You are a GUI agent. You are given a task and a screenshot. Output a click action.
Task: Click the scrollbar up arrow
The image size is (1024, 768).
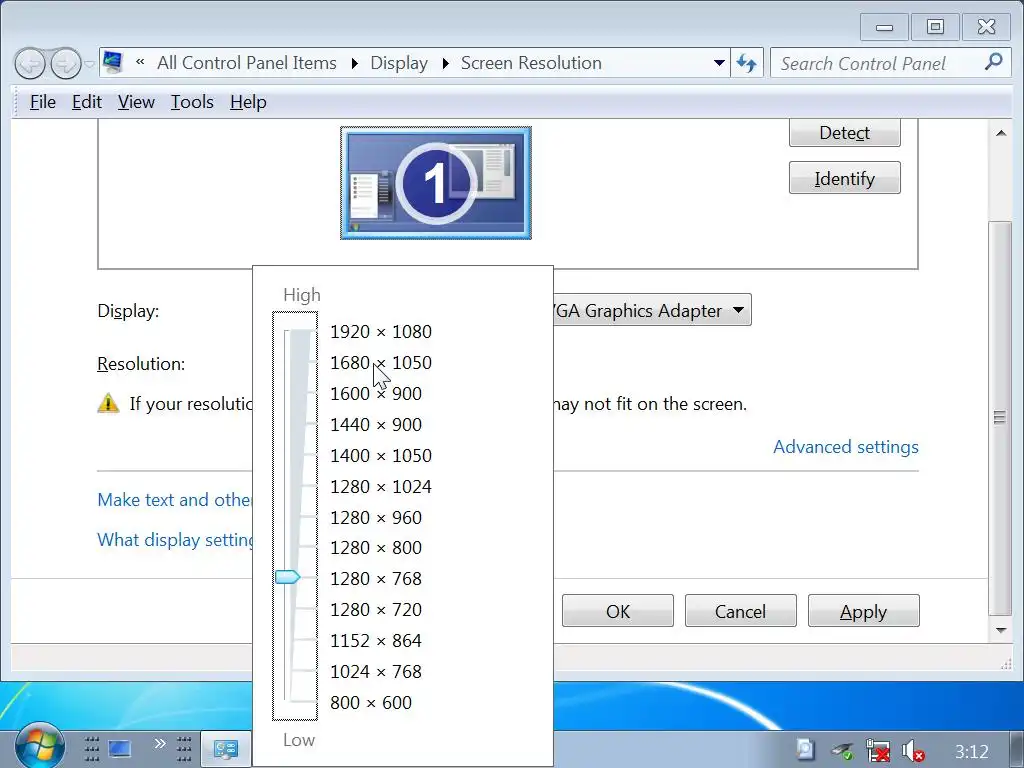[x=1000, y=133]
